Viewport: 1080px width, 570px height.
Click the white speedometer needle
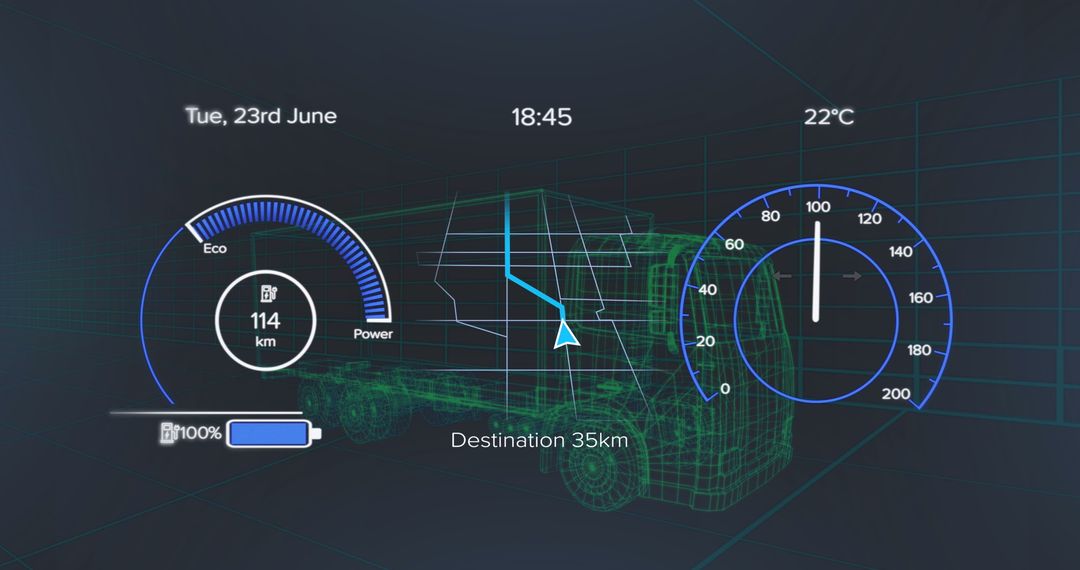(x=816, y=271)
